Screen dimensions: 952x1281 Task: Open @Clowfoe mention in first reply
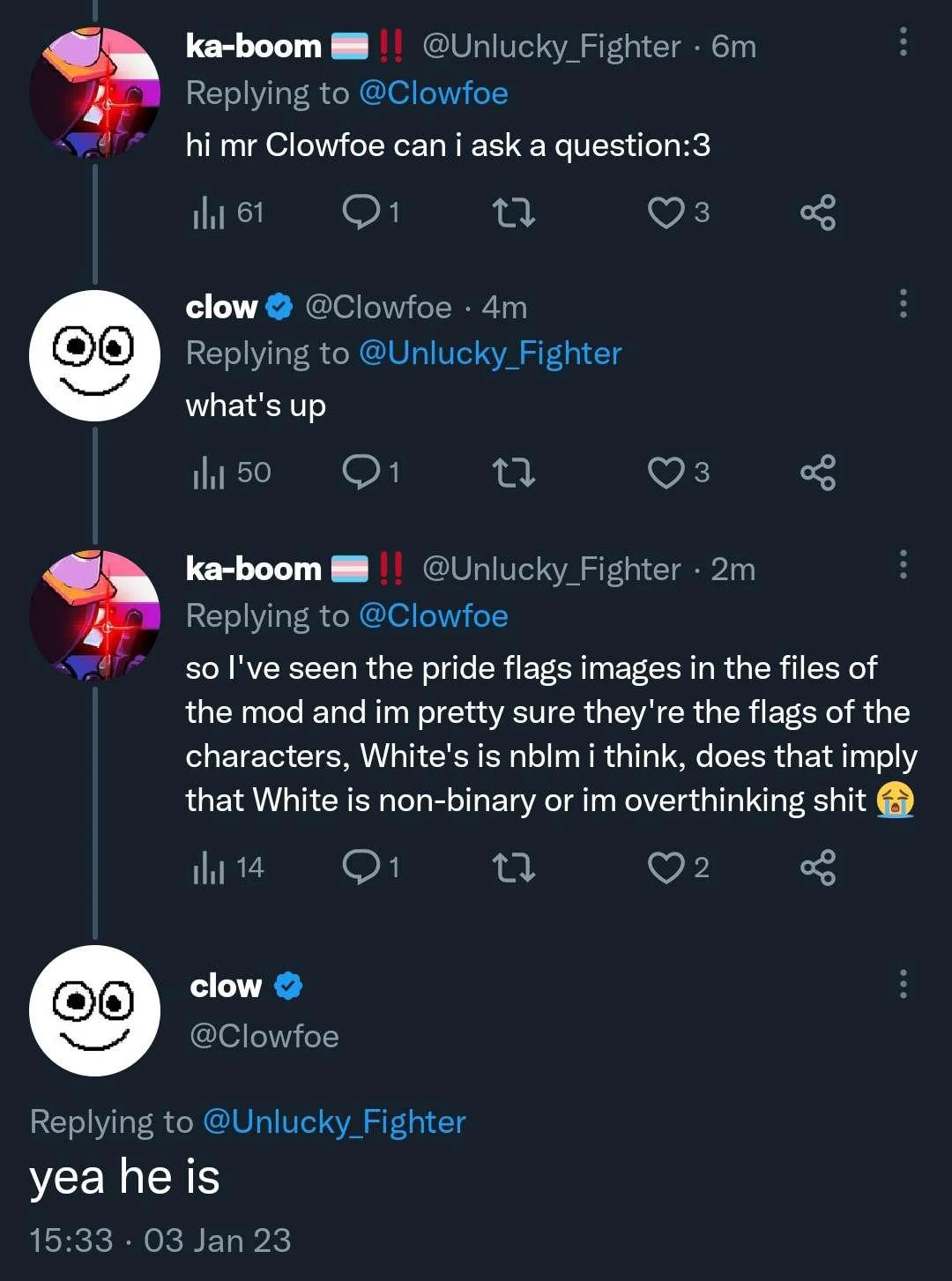pos(434,93)
